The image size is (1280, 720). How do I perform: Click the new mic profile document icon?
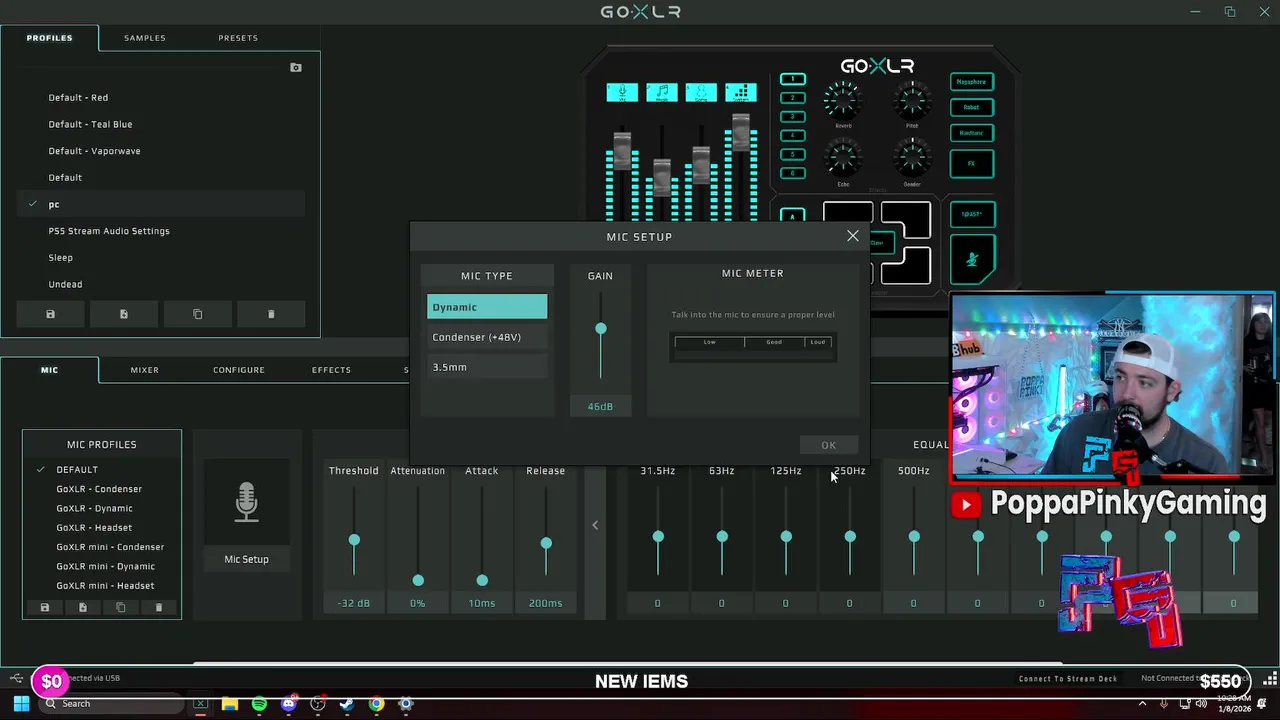pos(83,607)
